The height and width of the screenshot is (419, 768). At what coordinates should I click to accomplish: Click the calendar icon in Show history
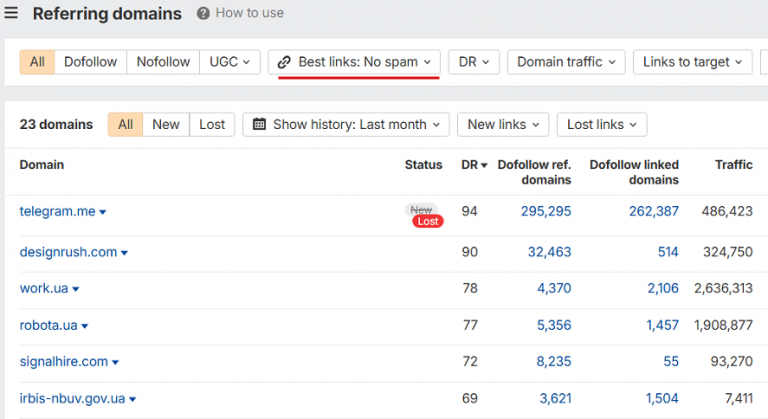tap(260, 124)
